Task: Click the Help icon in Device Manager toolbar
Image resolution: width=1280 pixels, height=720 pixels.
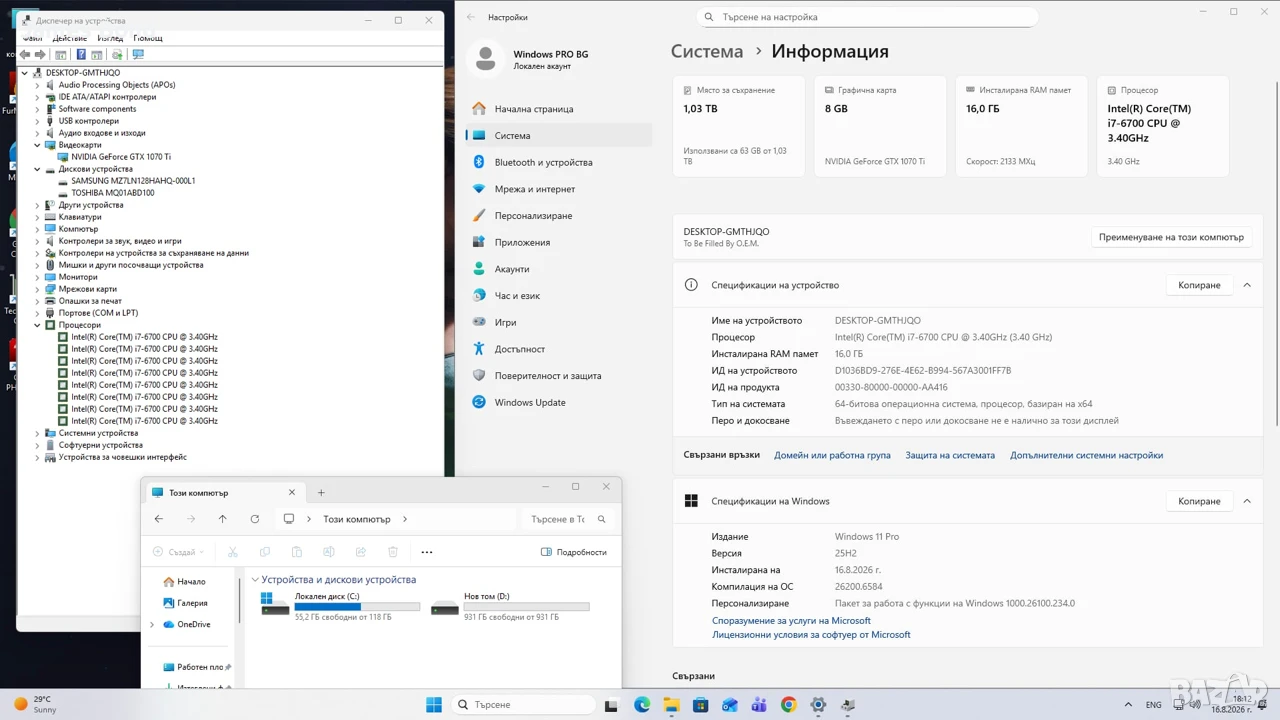Action: [x=81, y=55]
